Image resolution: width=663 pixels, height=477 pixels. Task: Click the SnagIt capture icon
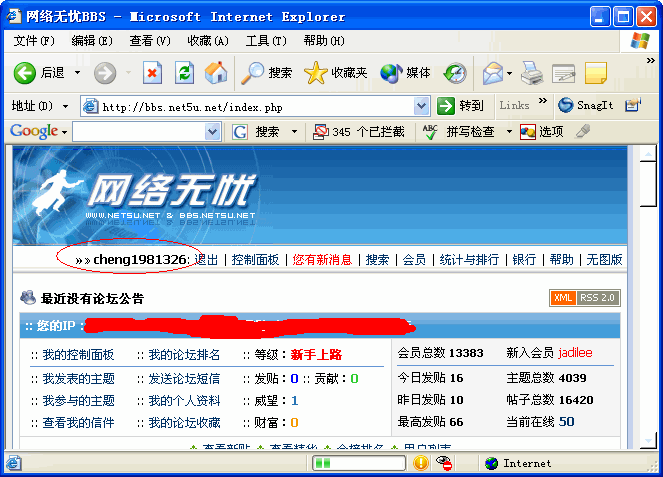(565, 105)
